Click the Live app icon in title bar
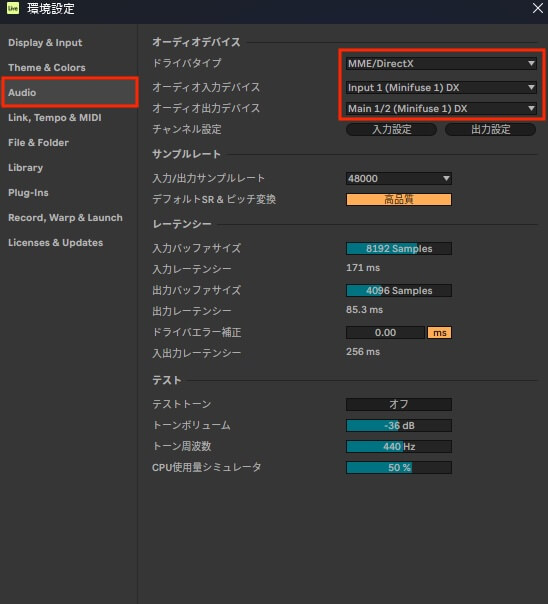This screenshot has height=604, width=548. tap(13, 8)
